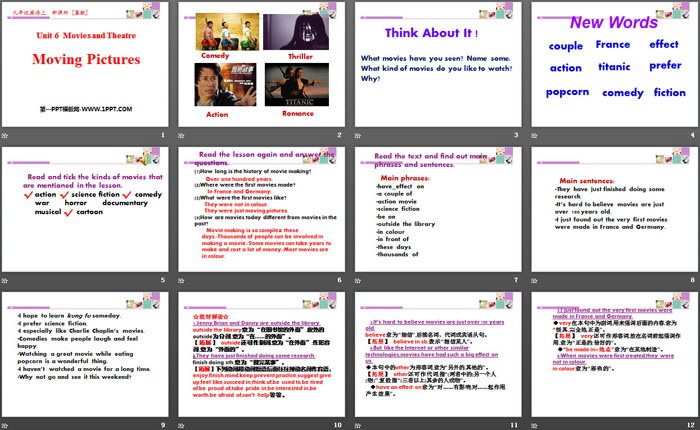Open the Main phrases slide
700x430 pixels.
(x=439, y=210)
